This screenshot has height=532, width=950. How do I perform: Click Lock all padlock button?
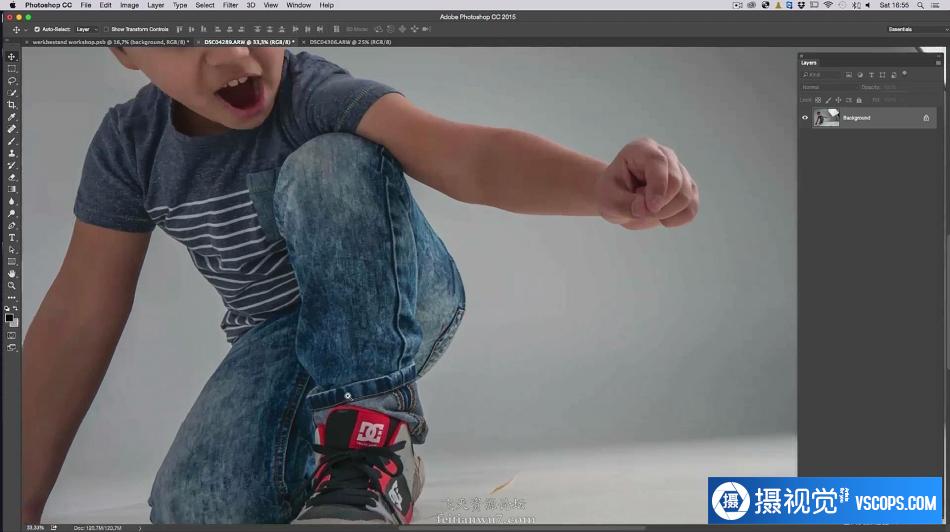[x=859, y=100]
